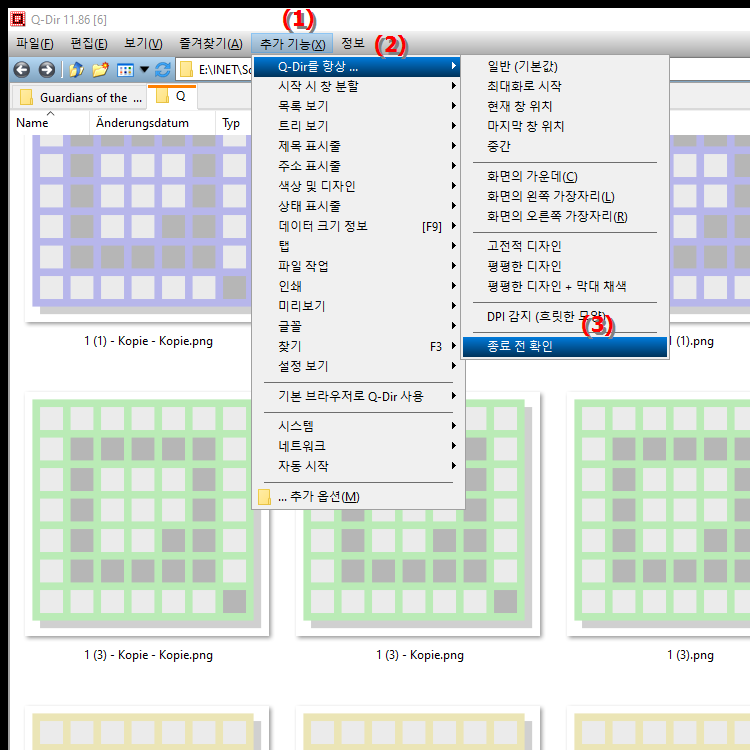Click the ... 추가 옵션(M) folder icon
The height and width of the screenshot is (750, 750).
(x=264, y=496)
